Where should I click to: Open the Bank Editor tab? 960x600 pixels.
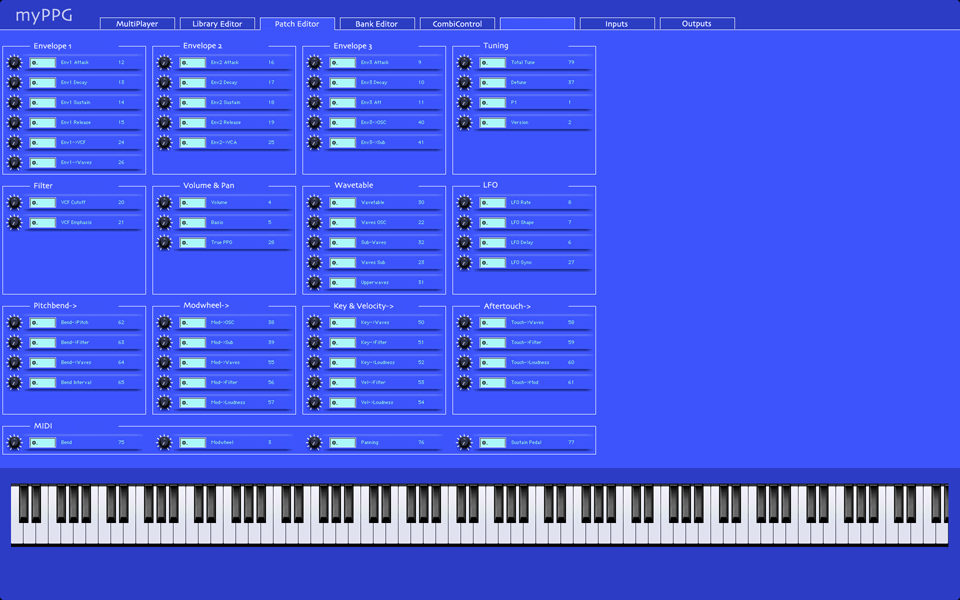(377, 24)
